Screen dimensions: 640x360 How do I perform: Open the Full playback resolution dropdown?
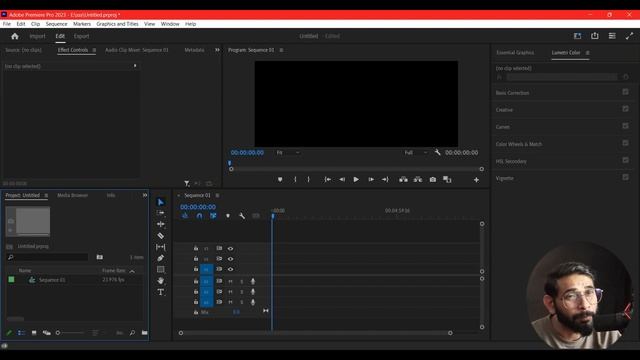(x=416, y=152)
